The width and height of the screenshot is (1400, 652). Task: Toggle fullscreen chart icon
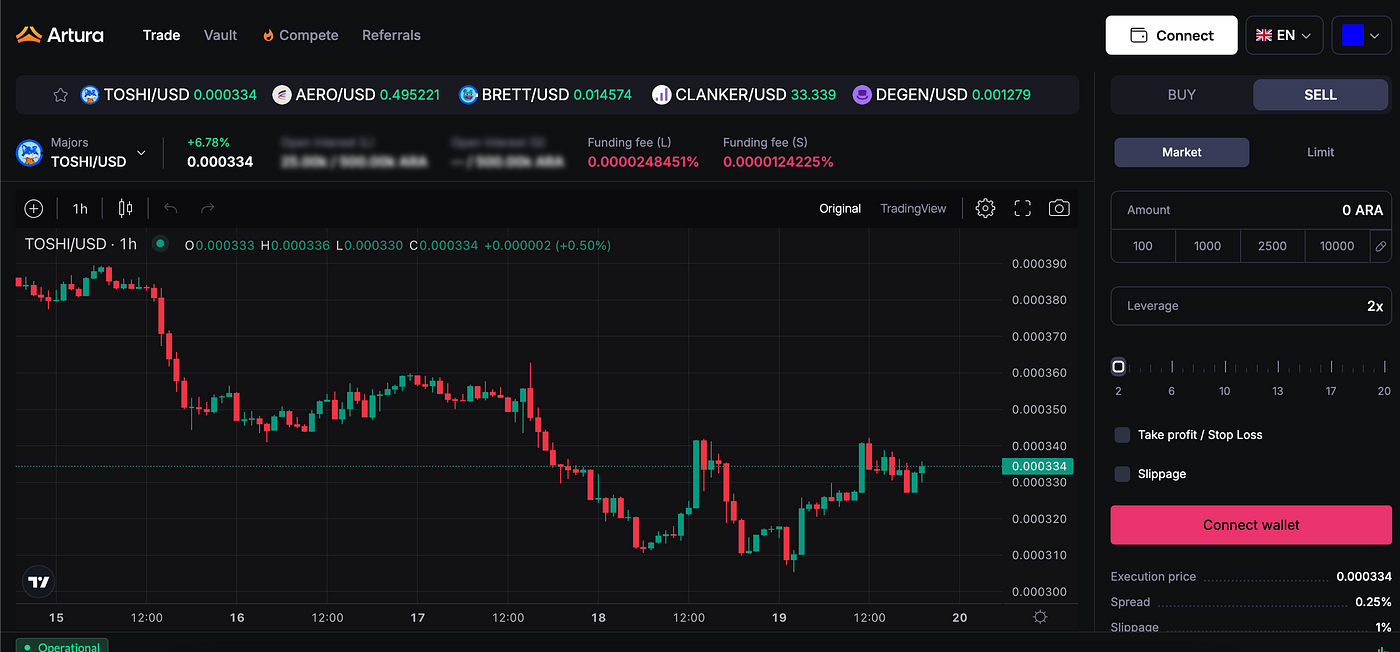click(x=1022, y=208)
